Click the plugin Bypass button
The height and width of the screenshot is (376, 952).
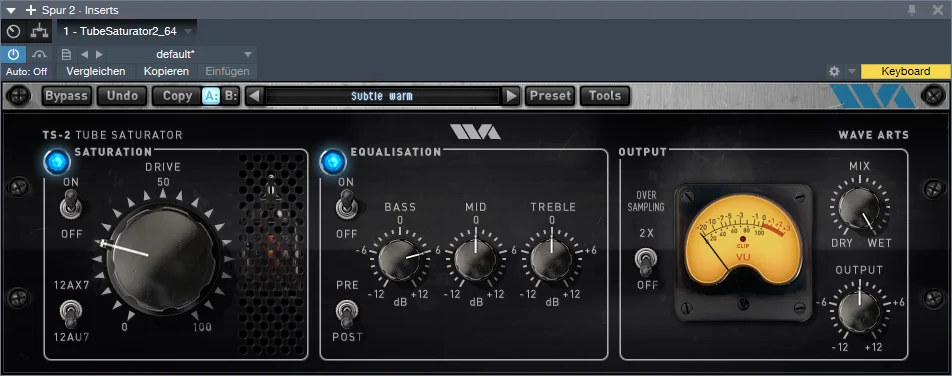pyautogui.click(x=67, y=96)
